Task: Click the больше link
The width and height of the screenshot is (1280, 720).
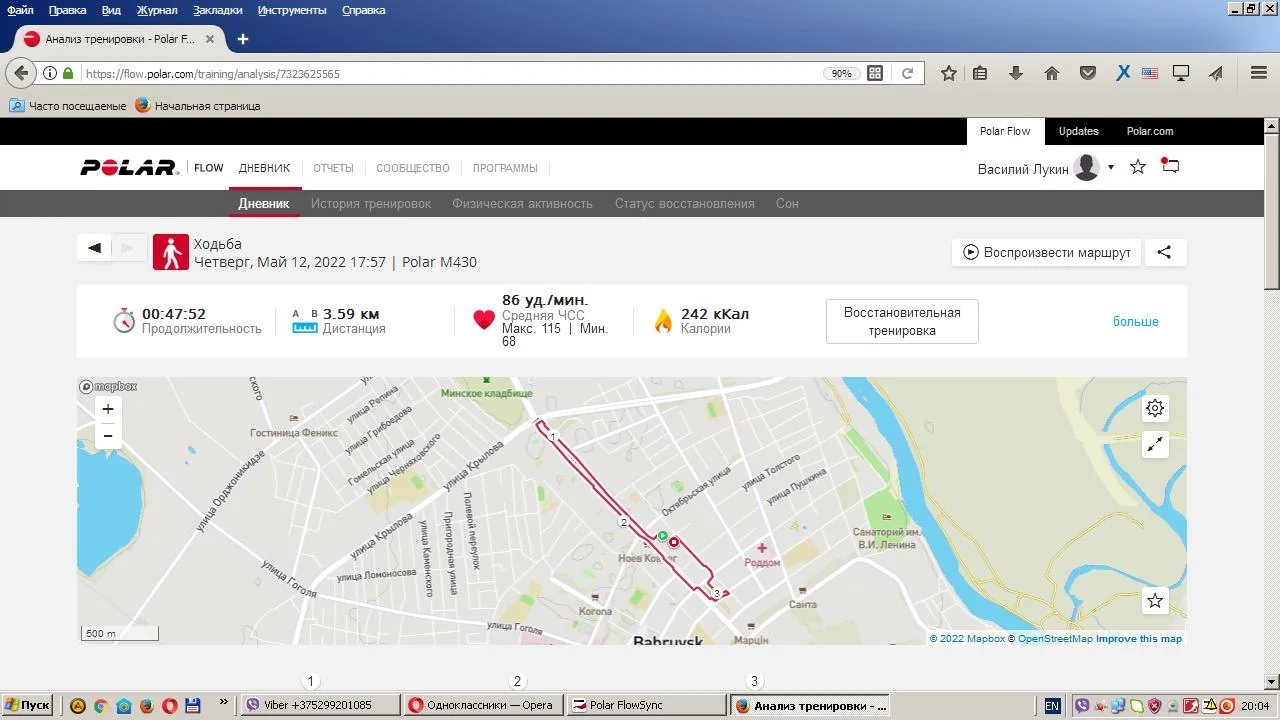Action: [x=1136, y=321]
